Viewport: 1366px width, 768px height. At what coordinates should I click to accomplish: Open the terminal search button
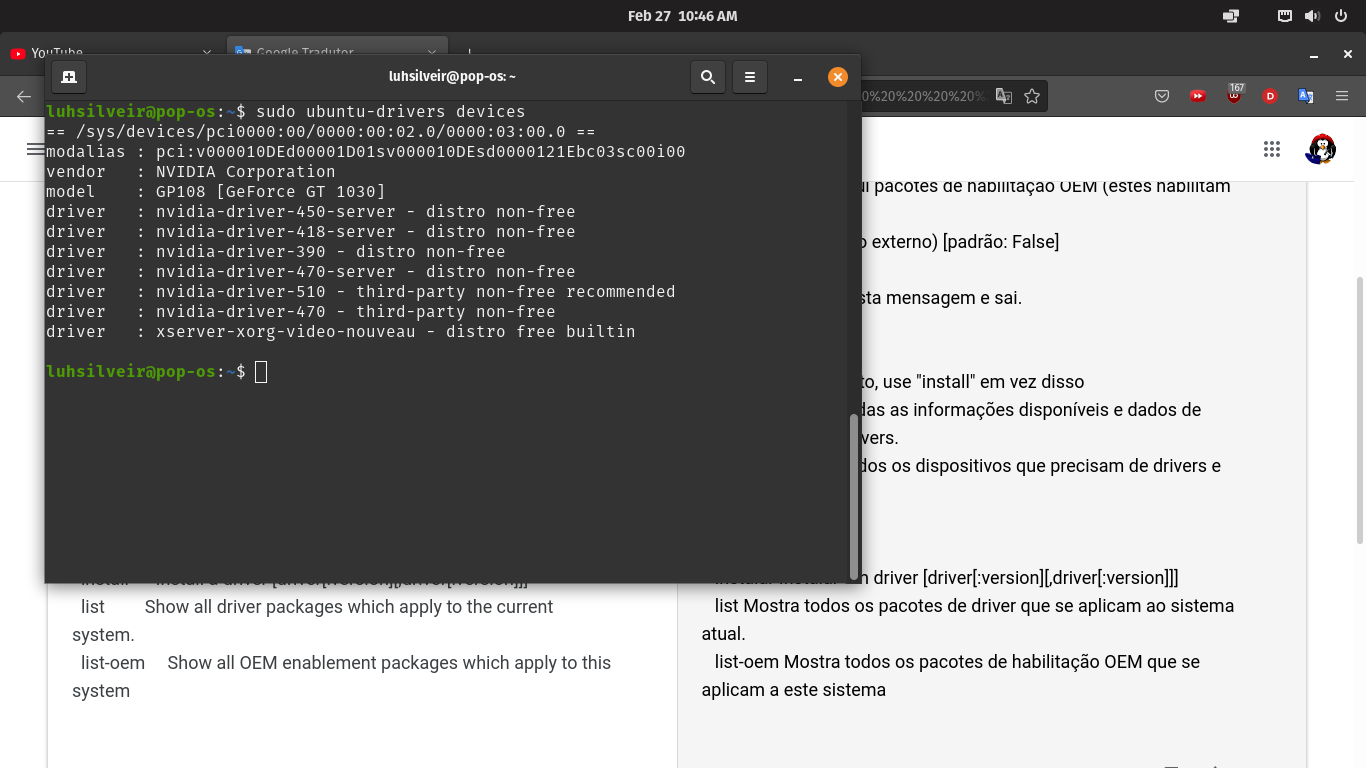coord(708,77)
